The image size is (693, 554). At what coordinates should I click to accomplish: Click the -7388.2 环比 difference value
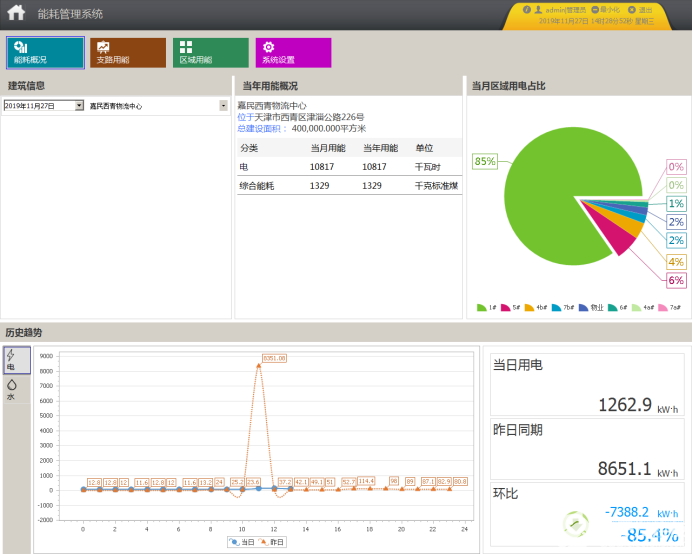pyautogui.click(x=627, y=512)
